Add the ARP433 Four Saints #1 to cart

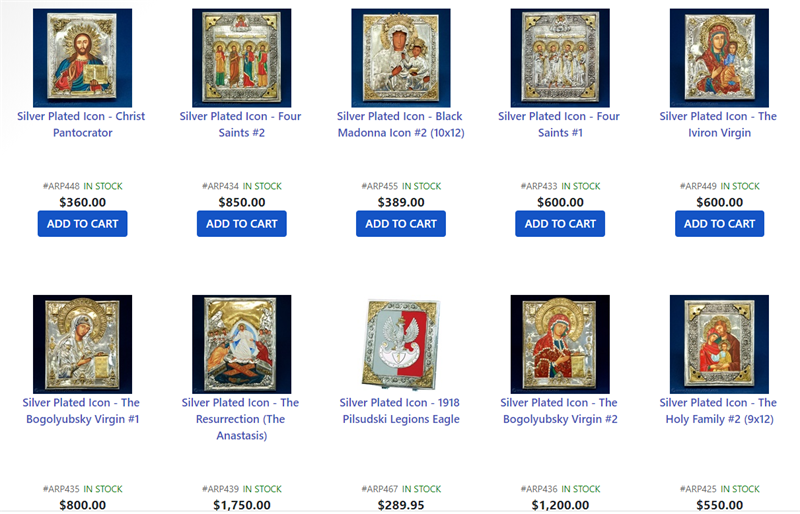[560, 224]
